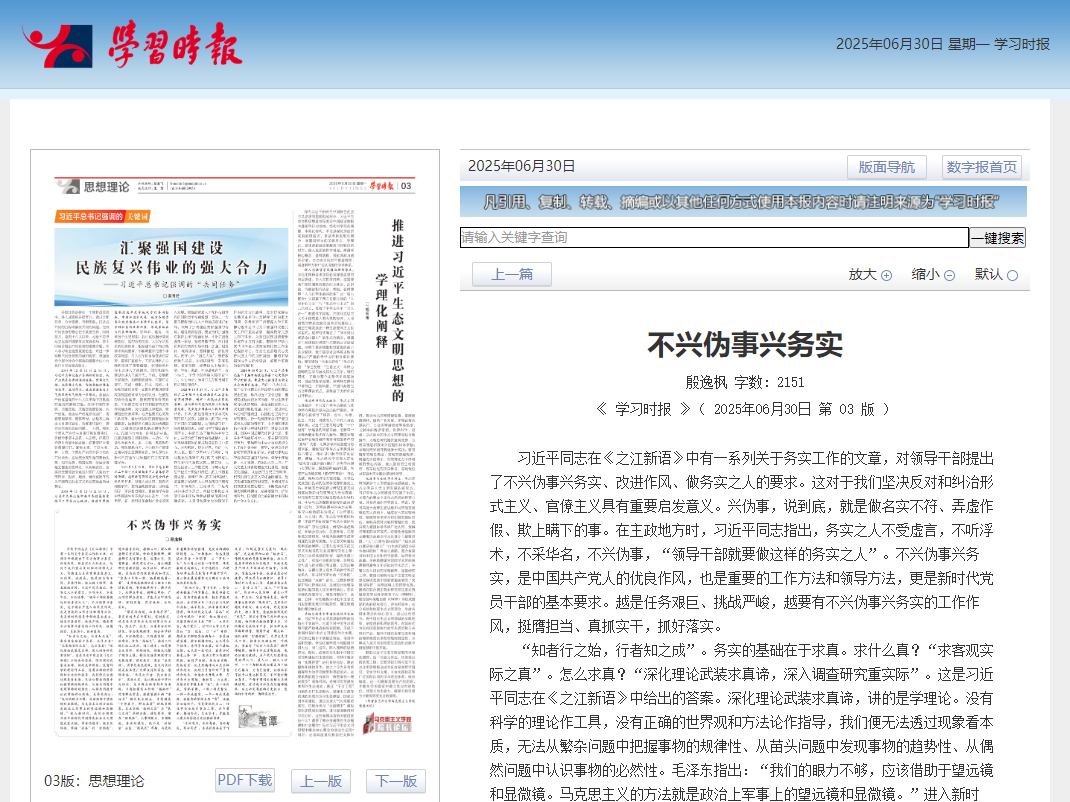Open 不兴伪事兴务实 article in page thumbnail
The height and width of the screenshot is (802, 1070).
[x=173, y=525]
